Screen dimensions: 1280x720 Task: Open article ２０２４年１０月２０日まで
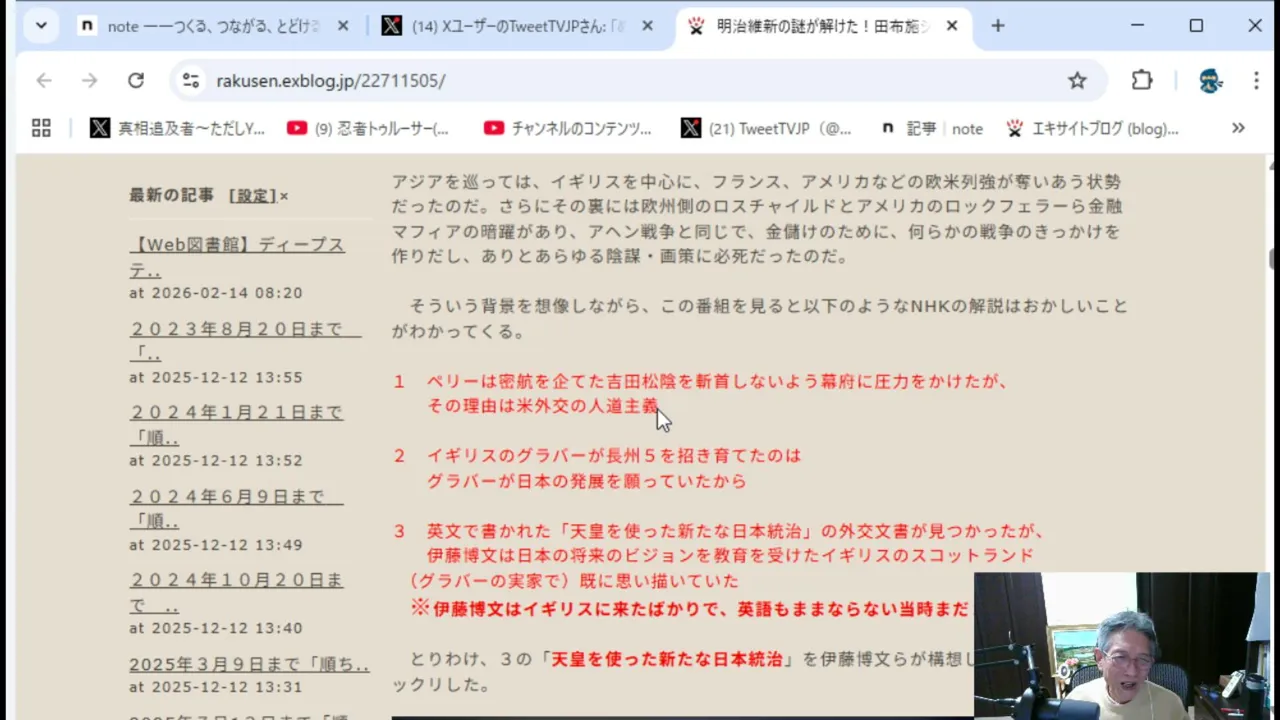(x=236, y=593)
